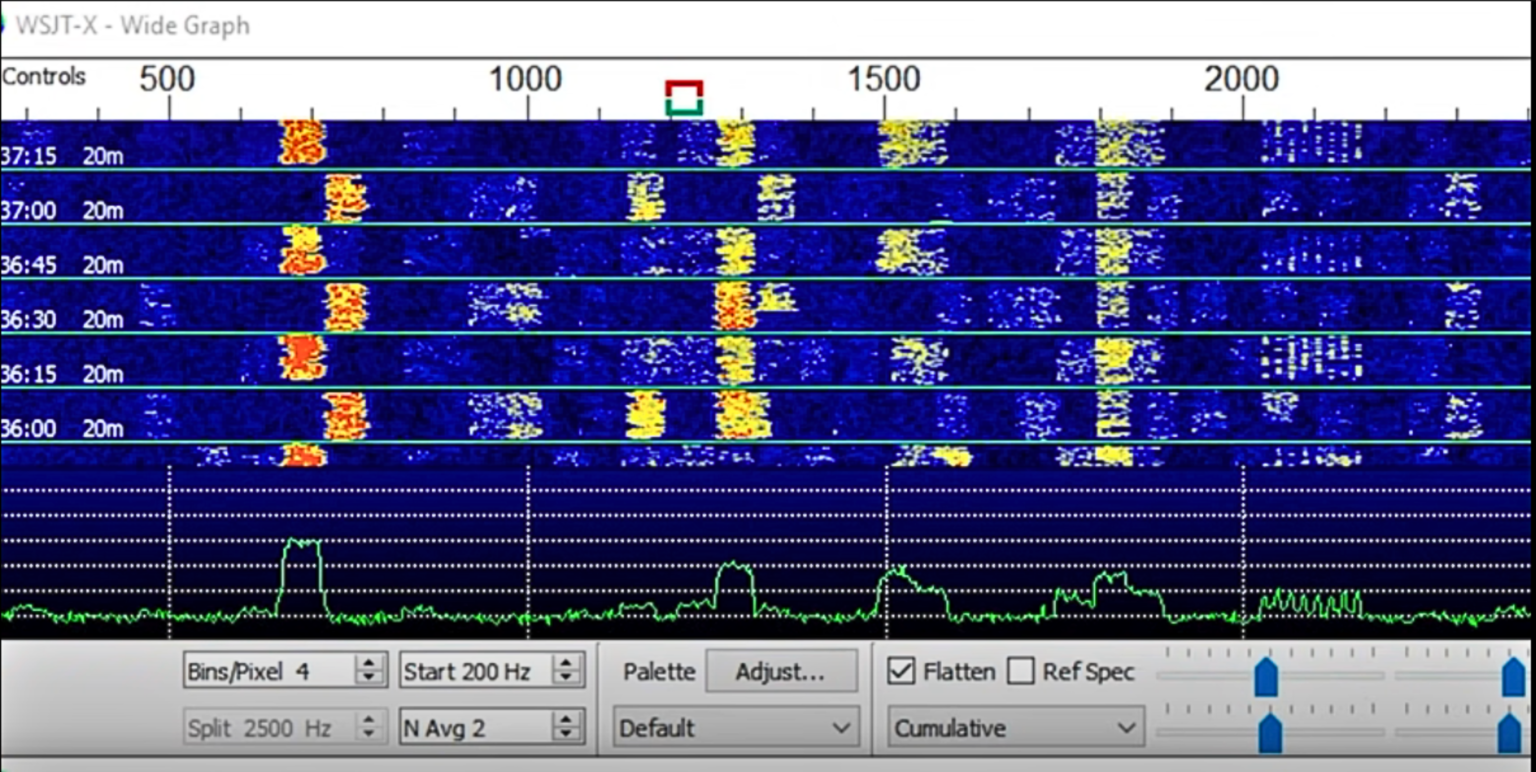1536x772 pixels.
Task: Increase N Avg using its up arrow
Action: pos(567,720)
